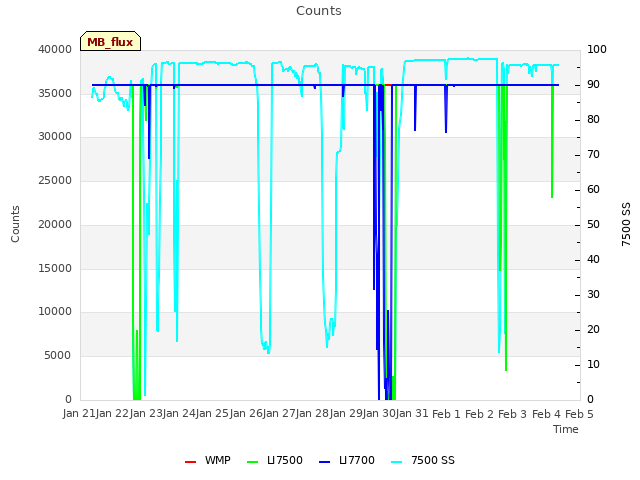This screenshot has width=640, height=480.
Task: Click the Time axis label
Action: [566, 429]
